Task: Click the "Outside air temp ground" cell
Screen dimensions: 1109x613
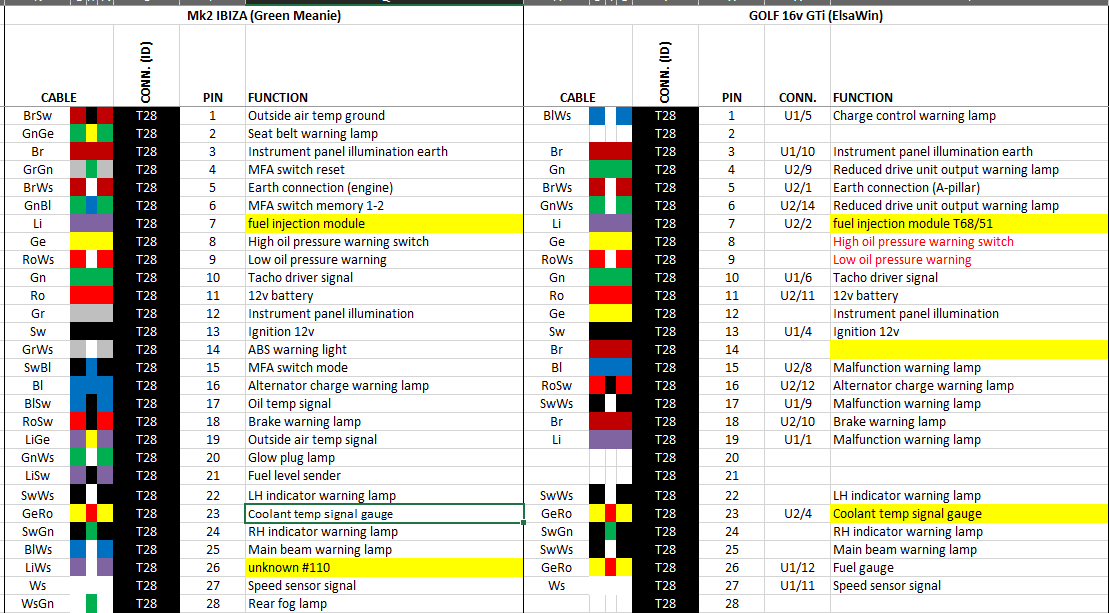Action: click(x=384, y=115)
